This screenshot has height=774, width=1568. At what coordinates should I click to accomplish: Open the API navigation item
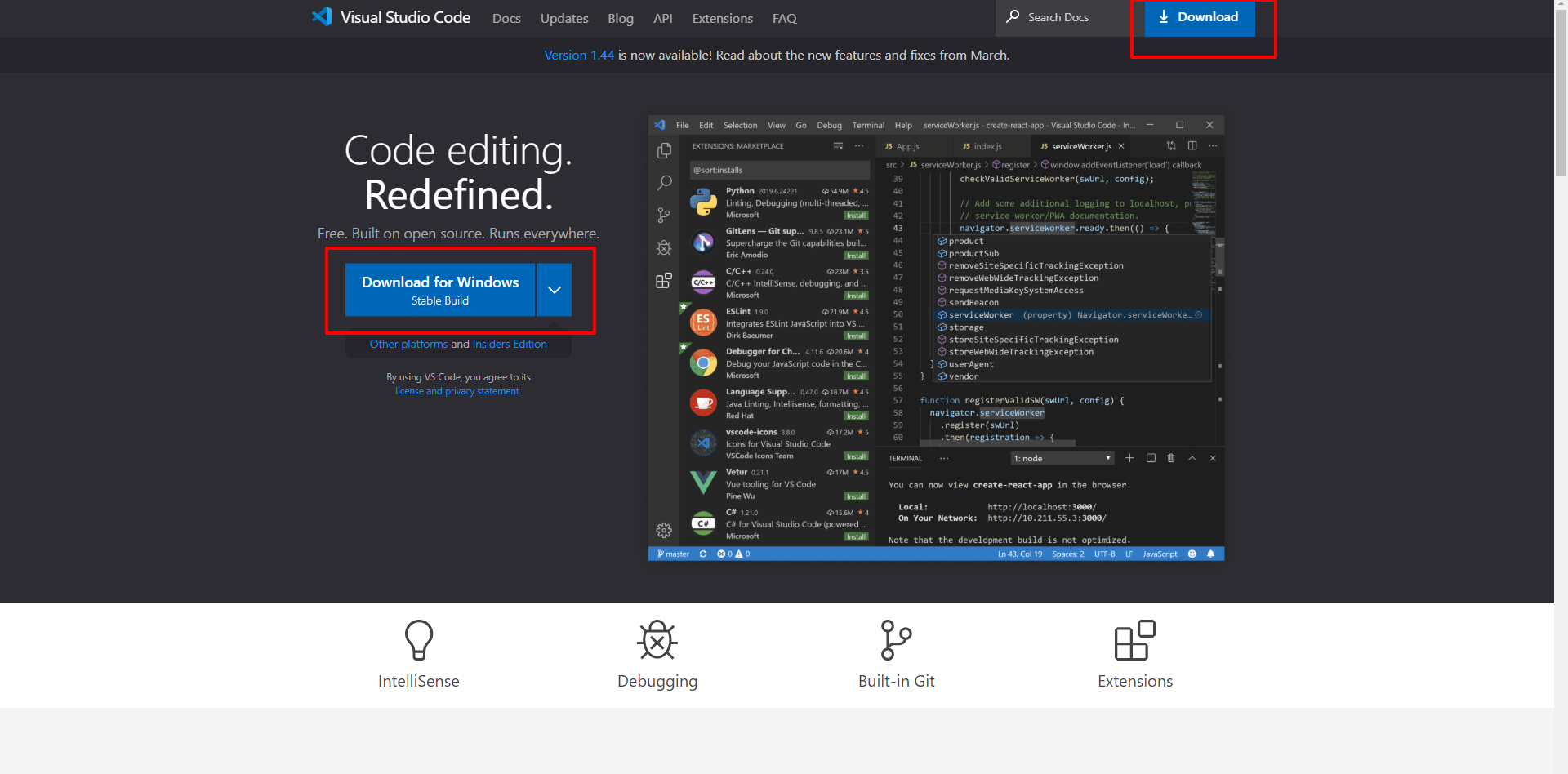(663, 18)
